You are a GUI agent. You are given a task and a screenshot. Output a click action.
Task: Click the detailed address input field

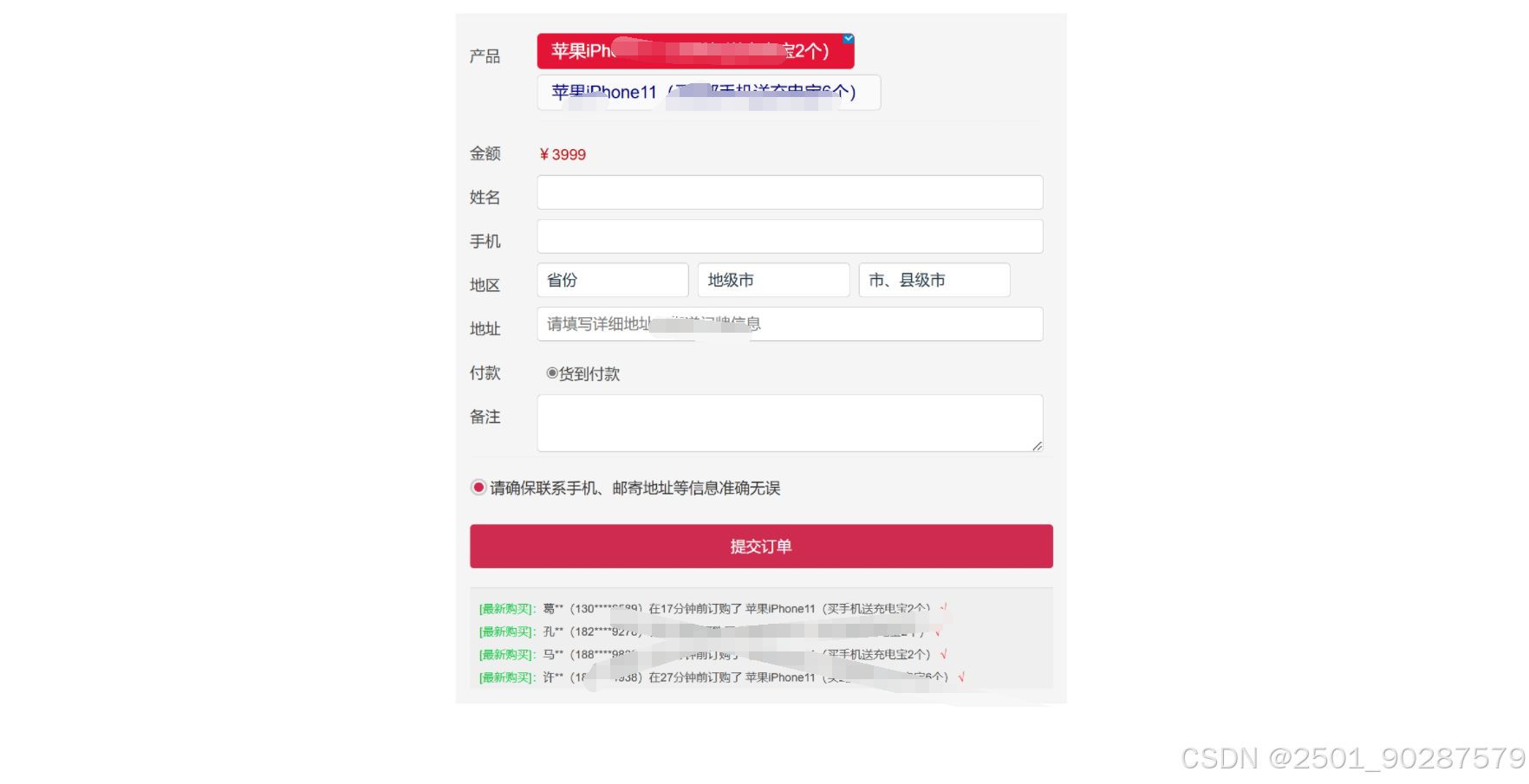[789, 324]
